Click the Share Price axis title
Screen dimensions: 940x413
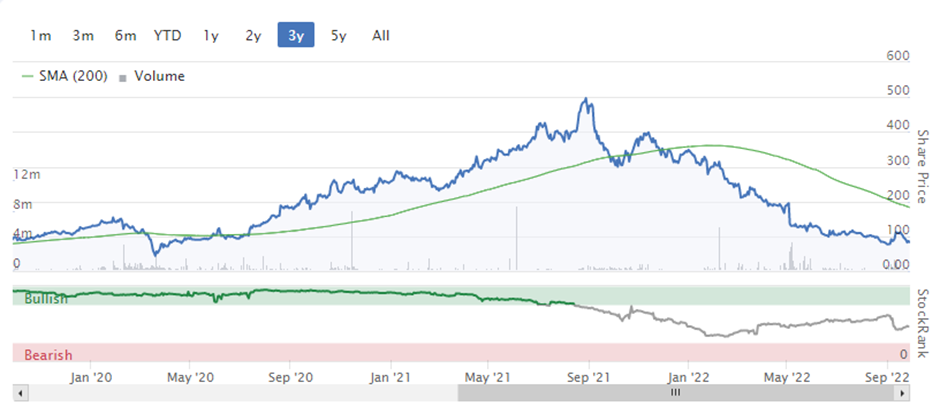coord(923,167)
